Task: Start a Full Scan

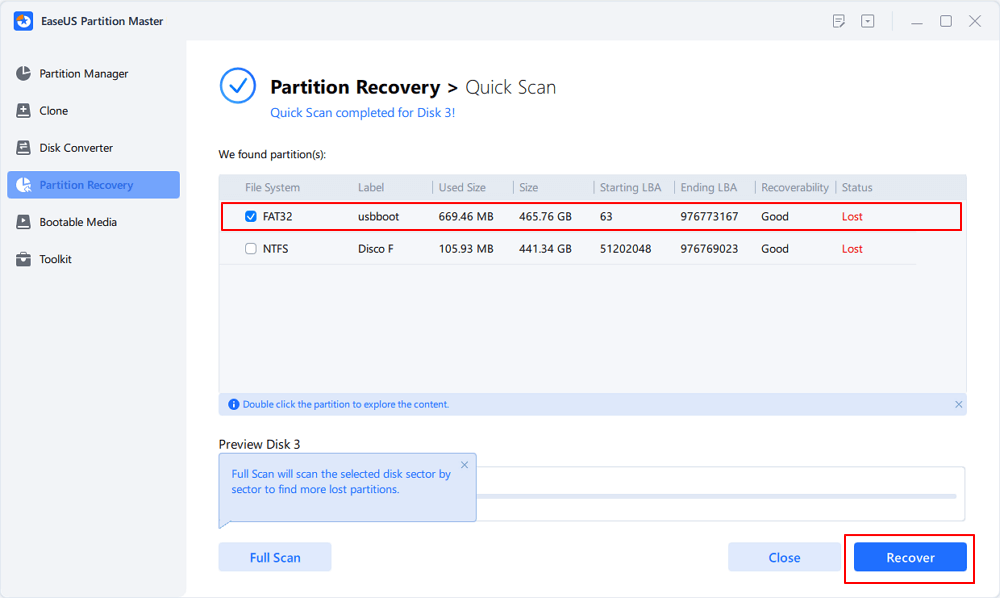Action: pos(274,558)
